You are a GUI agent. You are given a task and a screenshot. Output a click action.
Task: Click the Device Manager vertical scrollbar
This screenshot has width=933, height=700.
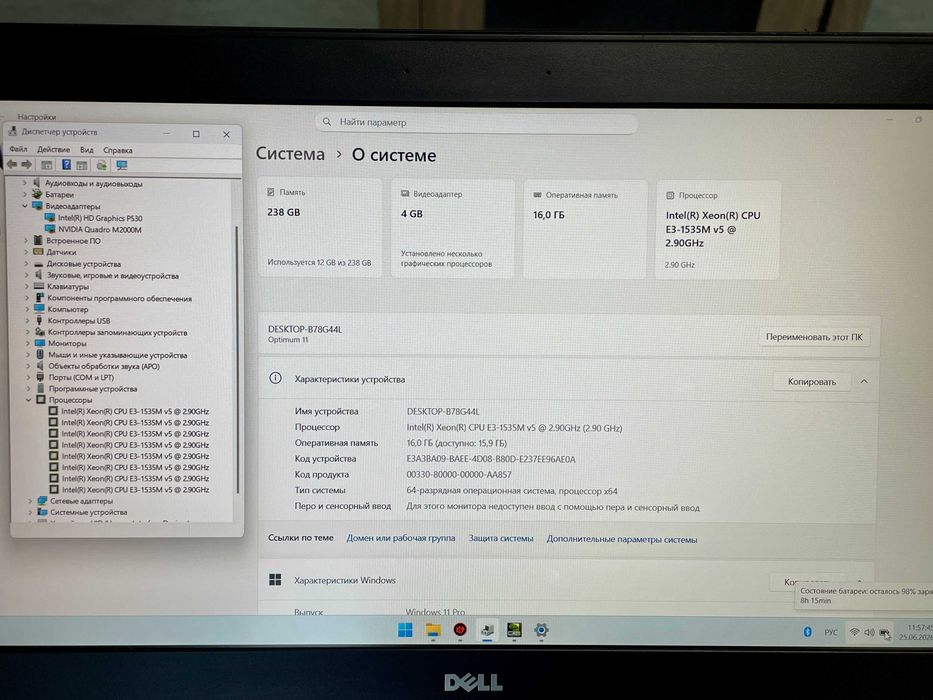[x=237, y=360]
